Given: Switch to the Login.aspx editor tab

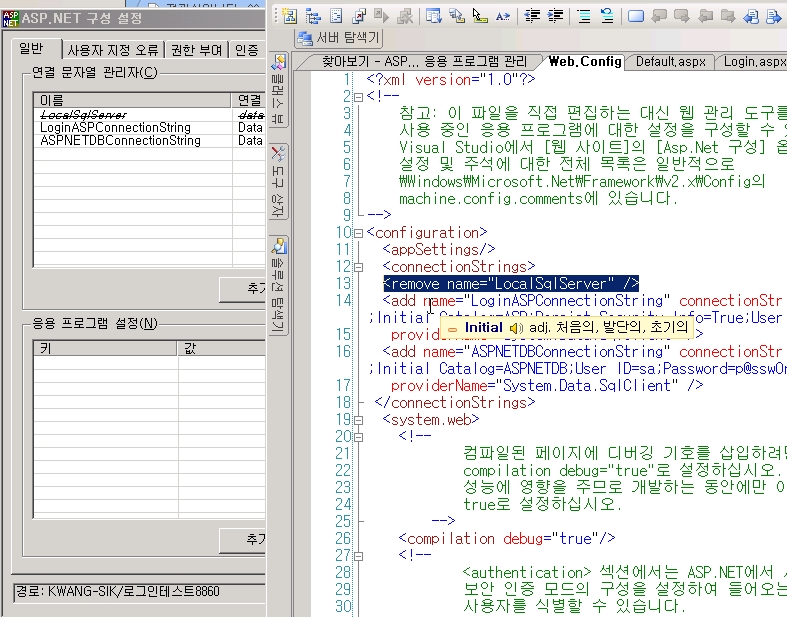Looking at the screenshot, I should pos(754,62).
